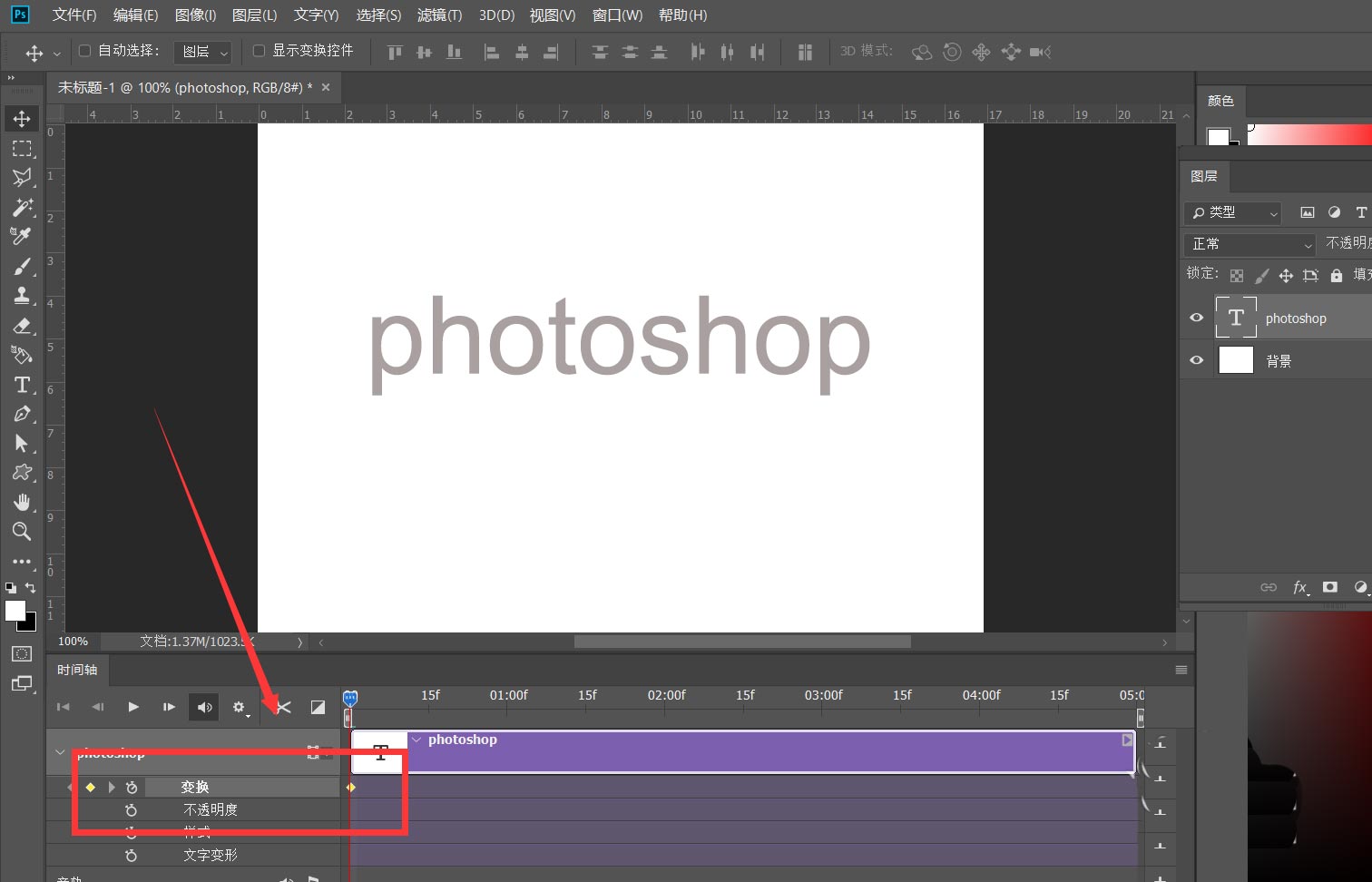Open the timeline panel menu
Image resolution: width=1372 pixels, height=882 pixels.
tap(1181, 670)
